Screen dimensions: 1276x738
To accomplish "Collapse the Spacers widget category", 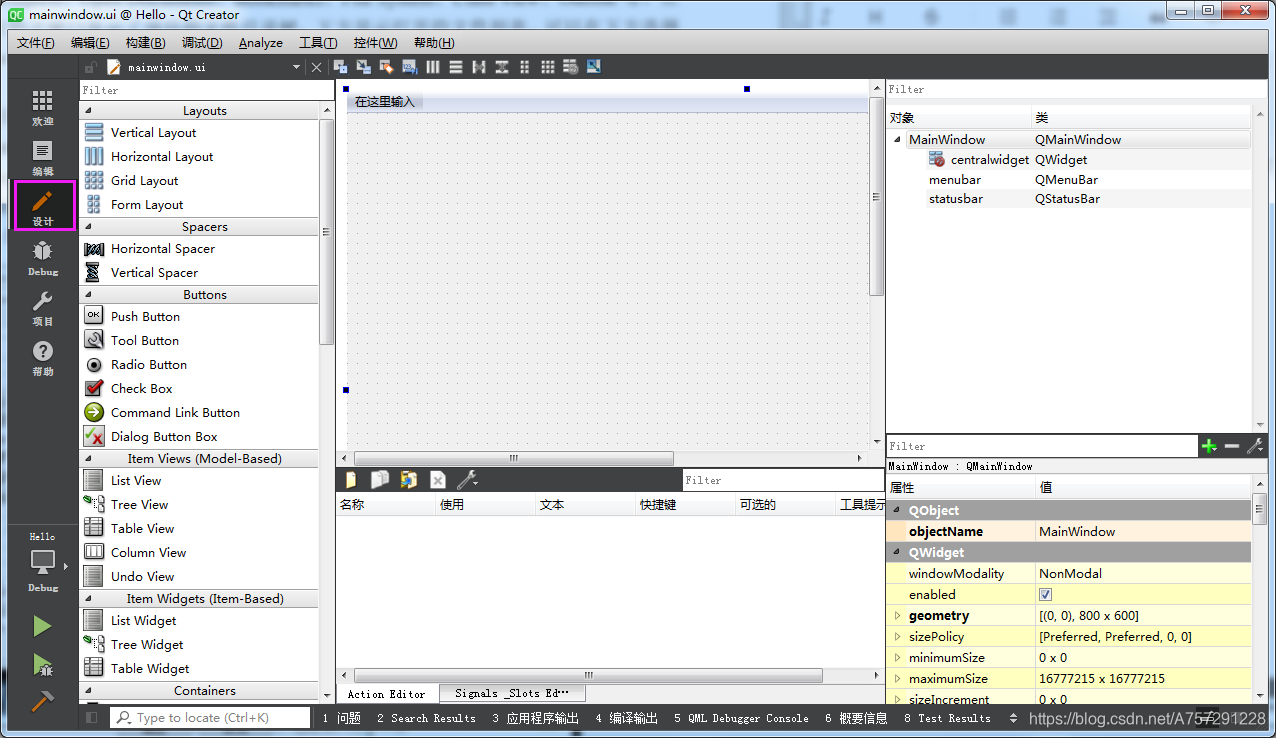I will pos(87,227).
